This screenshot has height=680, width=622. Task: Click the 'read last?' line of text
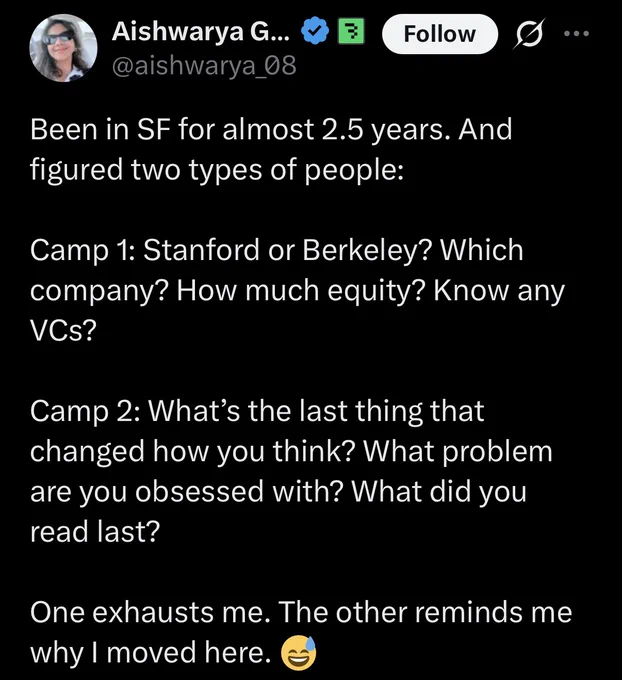(95, 532)
